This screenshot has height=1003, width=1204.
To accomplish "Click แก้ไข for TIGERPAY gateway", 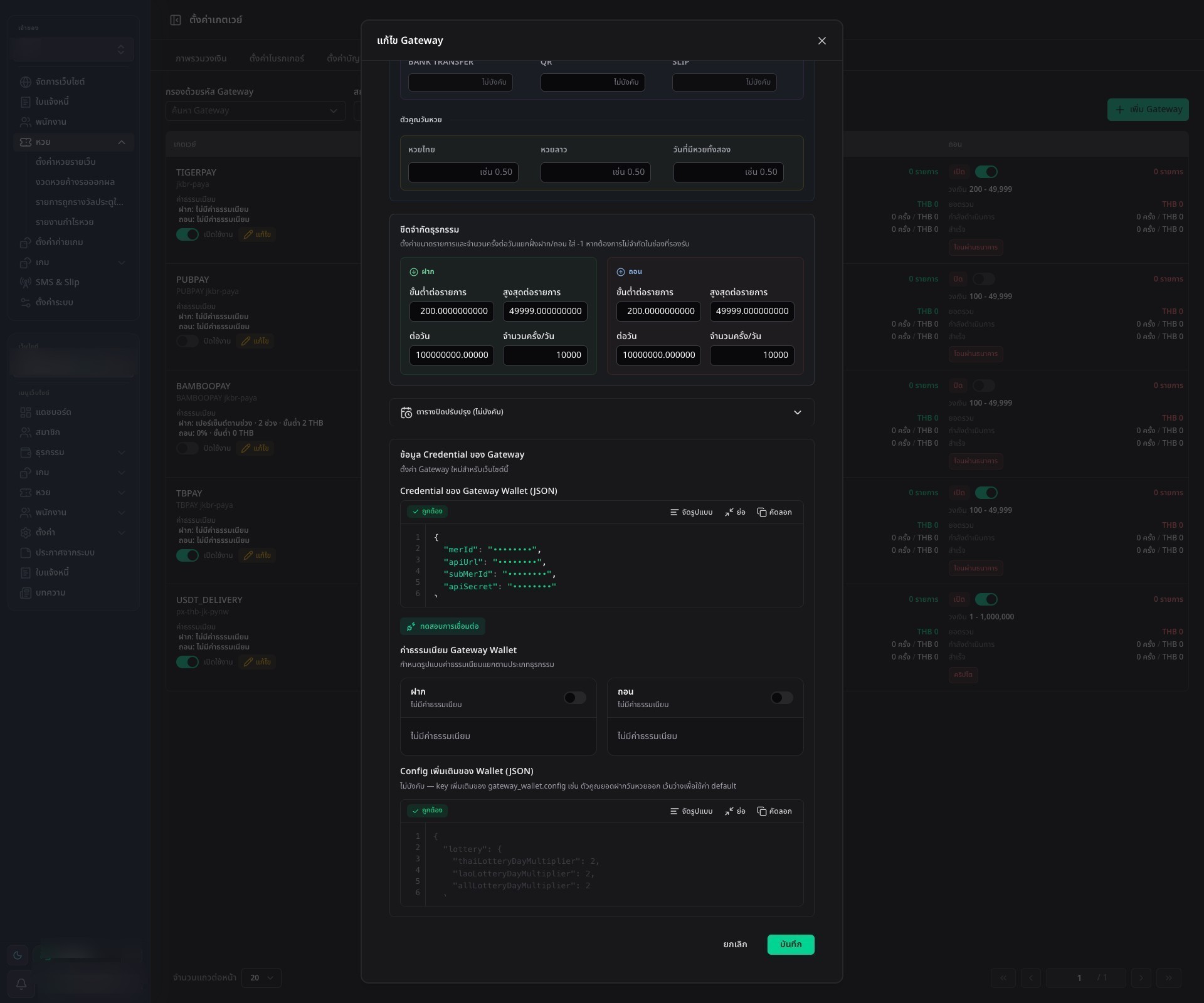I will pyautogui.click(x=257, y=234).
